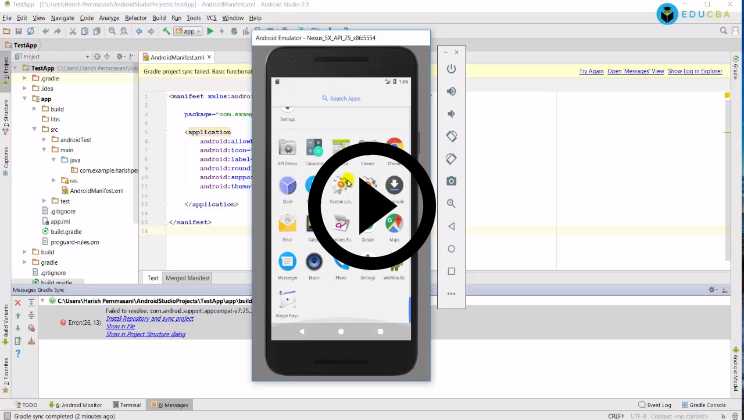The width and height of the screenshot is (744, 420).
Task: Take an emulator screenshot with camera icon
Action: pyautogui.click(x=451, y=180)
